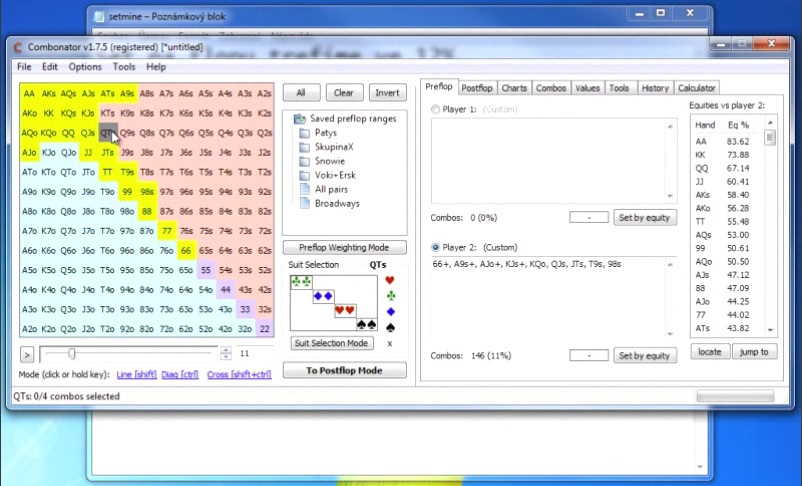Click Cross [shift+ctrl] mode link
Image resolution: width=802 pixels, height=486 pixels.
click(x=239, y=375)
